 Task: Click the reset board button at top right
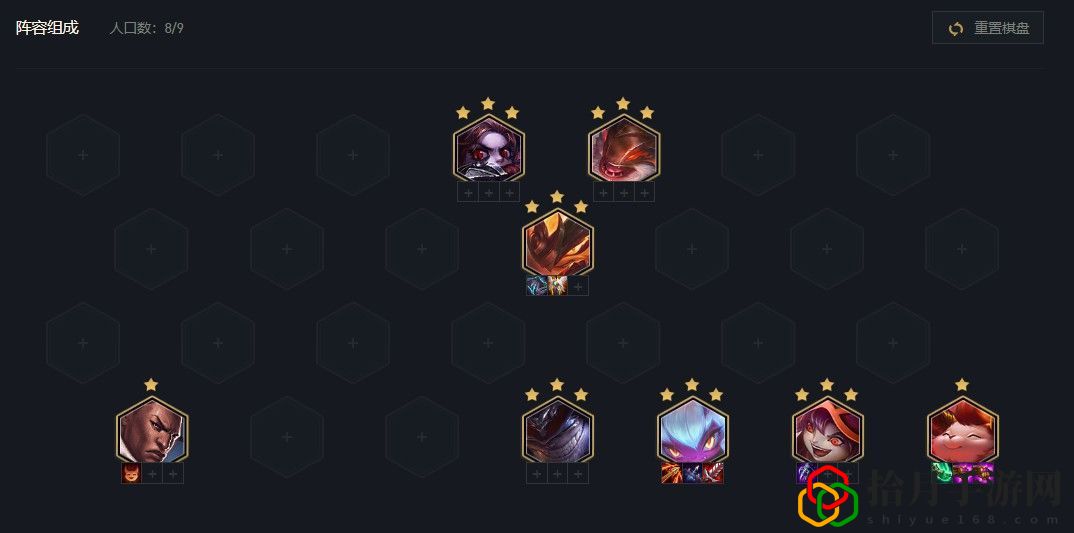tap(988, 28)
